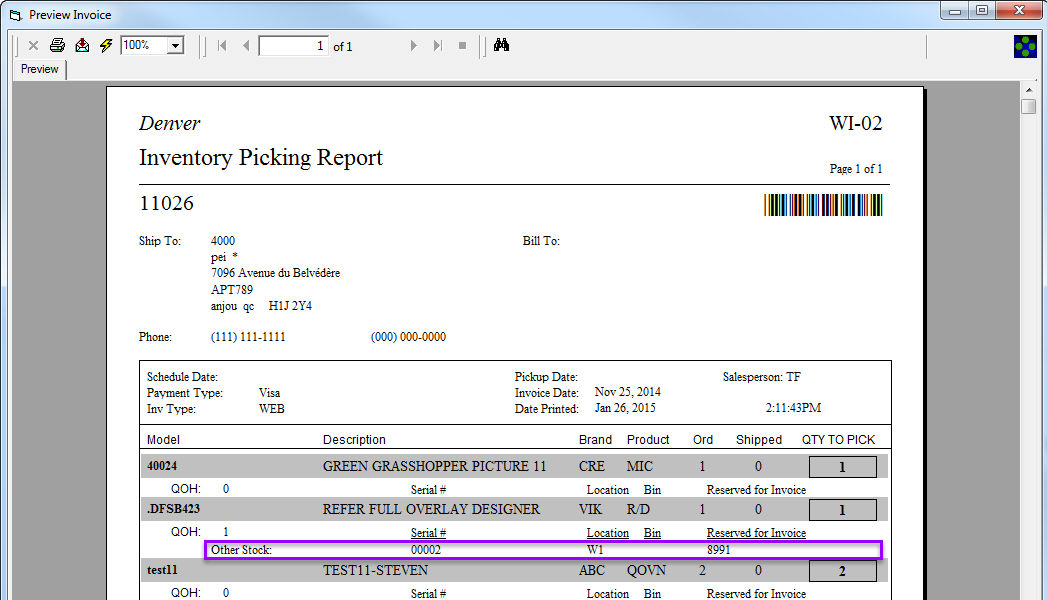Viewport: 1047px width, 600px height.
Task: Click the Preview Invoice window icon
Action: (x=15, y=15)
